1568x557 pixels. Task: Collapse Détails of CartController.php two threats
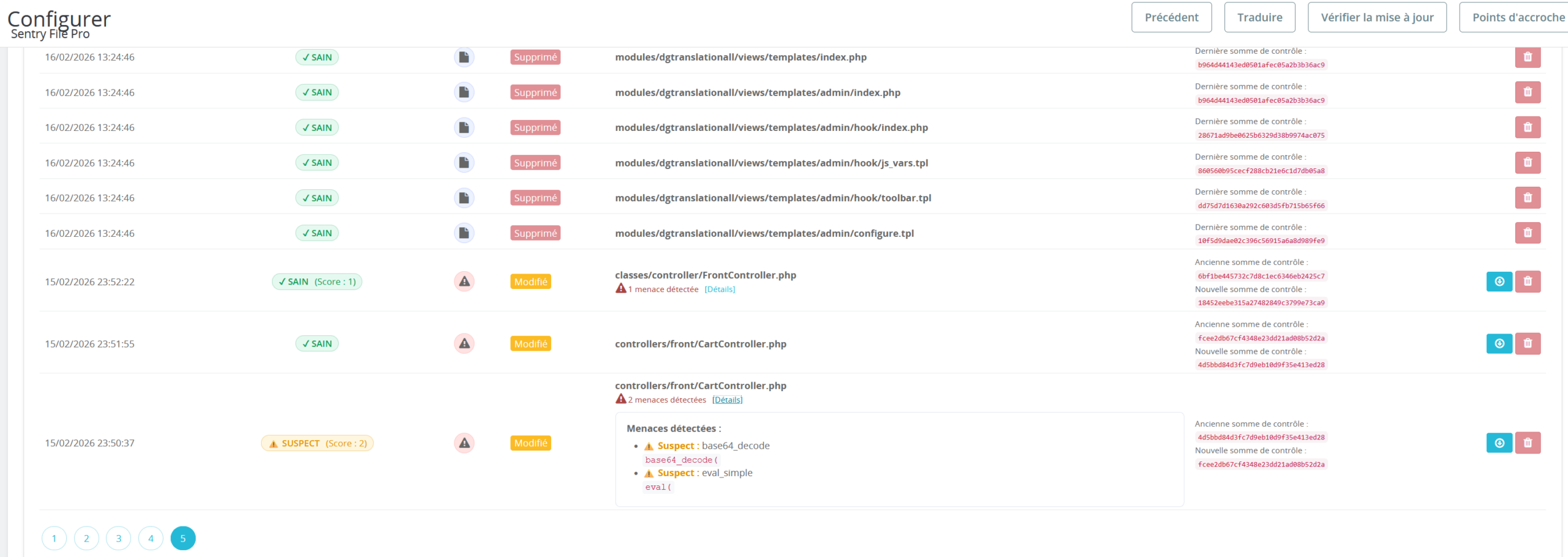click(727, 400)
